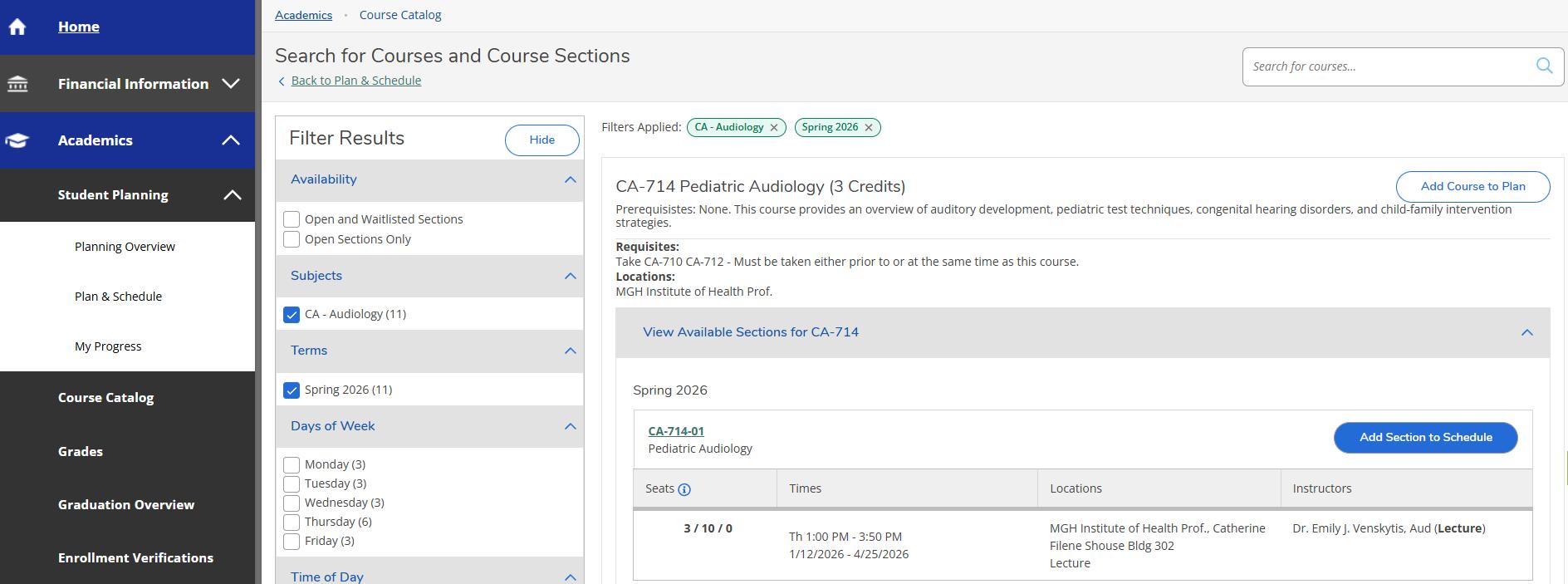1568x584 pixels.
Task: Enable the Thursday day filter
Action: pyautogui.click(x=292, y=523)
